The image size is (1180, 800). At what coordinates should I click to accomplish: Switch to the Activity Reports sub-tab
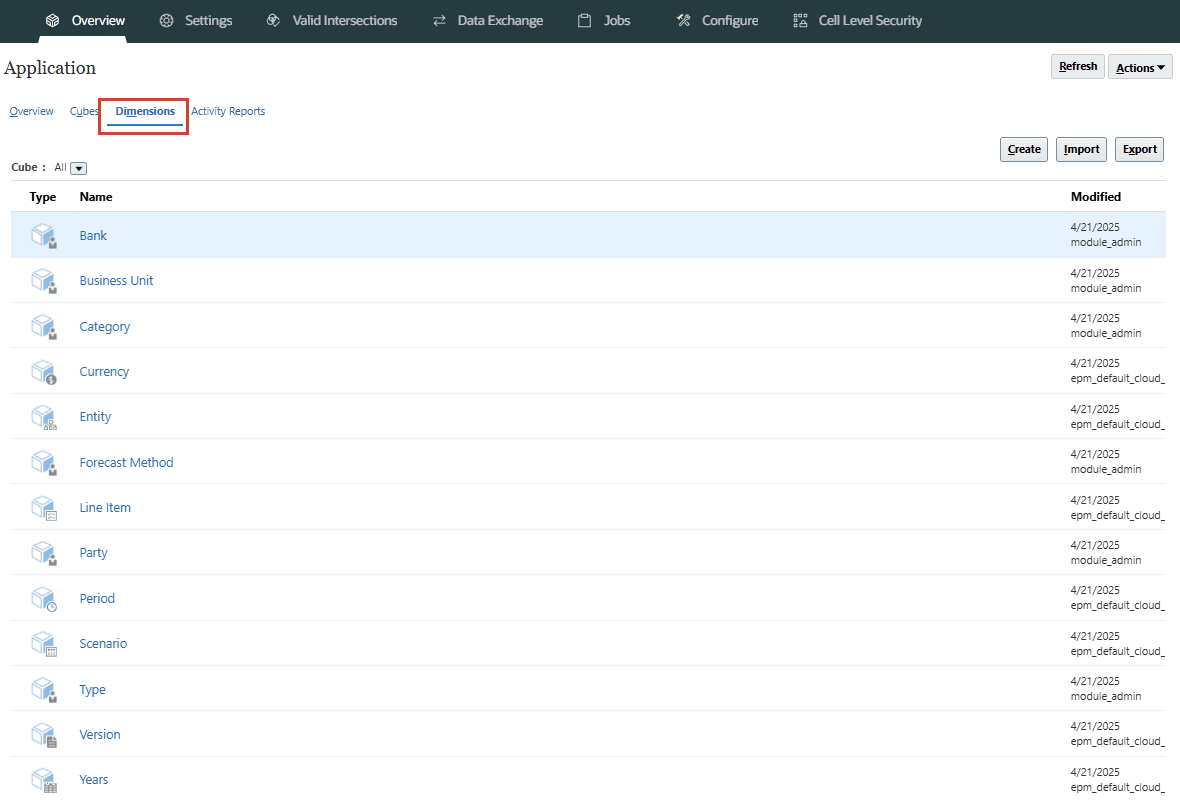point(228,111)
